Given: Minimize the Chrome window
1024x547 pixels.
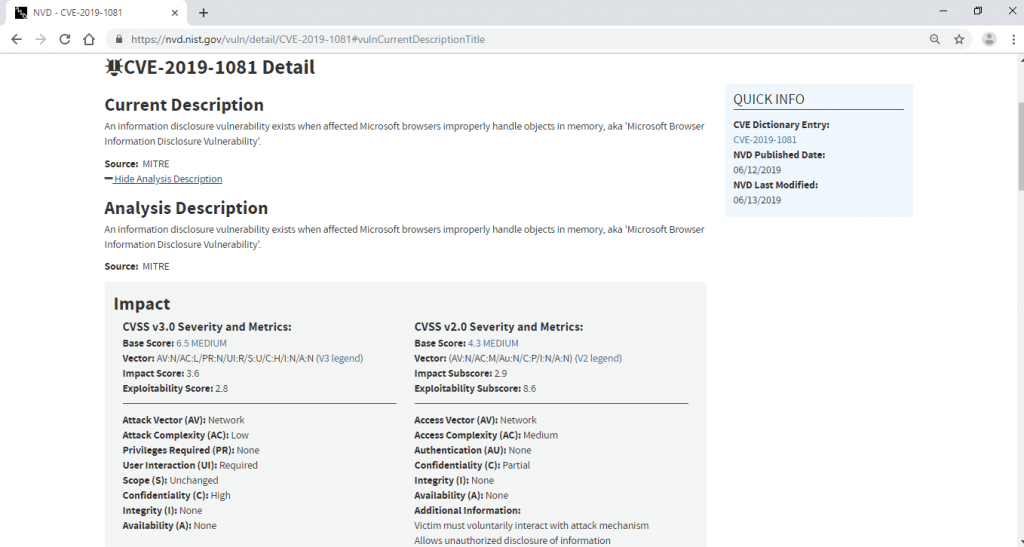Looking at the screenshot, I should click(943, 11).
